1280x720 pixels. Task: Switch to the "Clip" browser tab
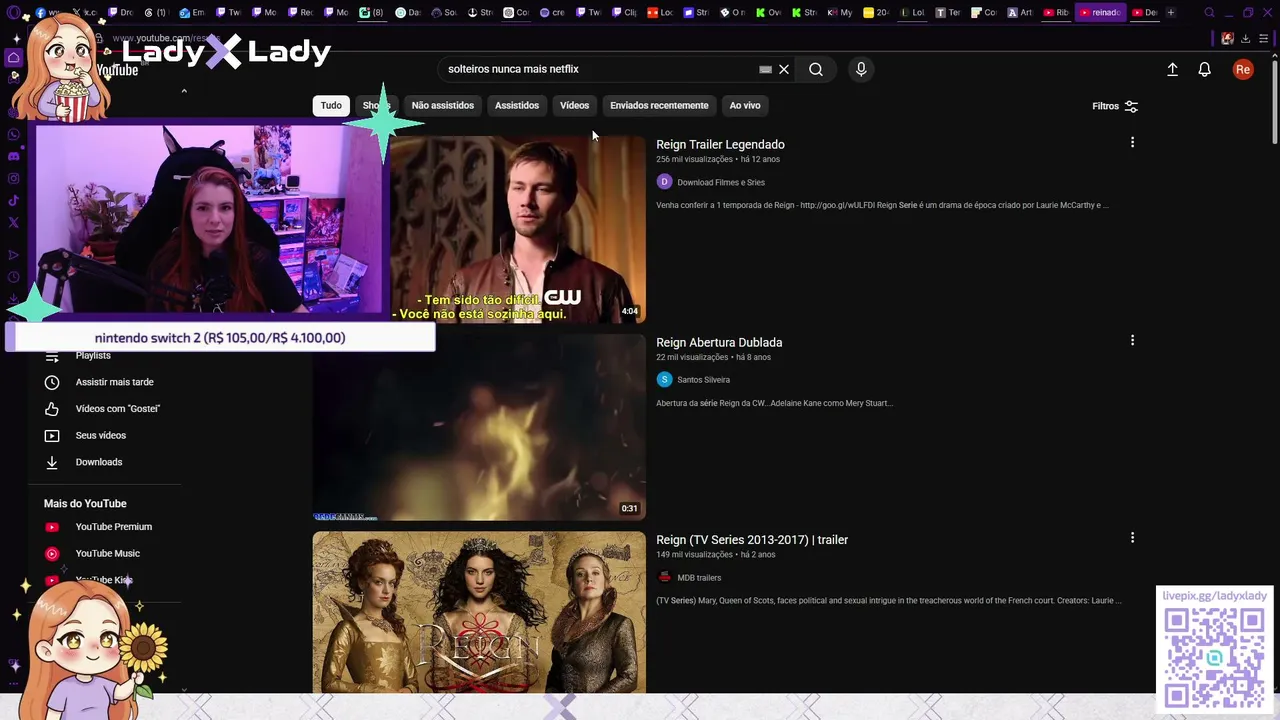point(624,13)
